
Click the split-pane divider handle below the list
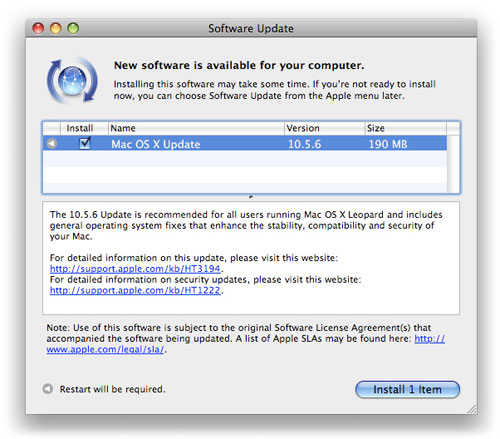tap(251, 197)
